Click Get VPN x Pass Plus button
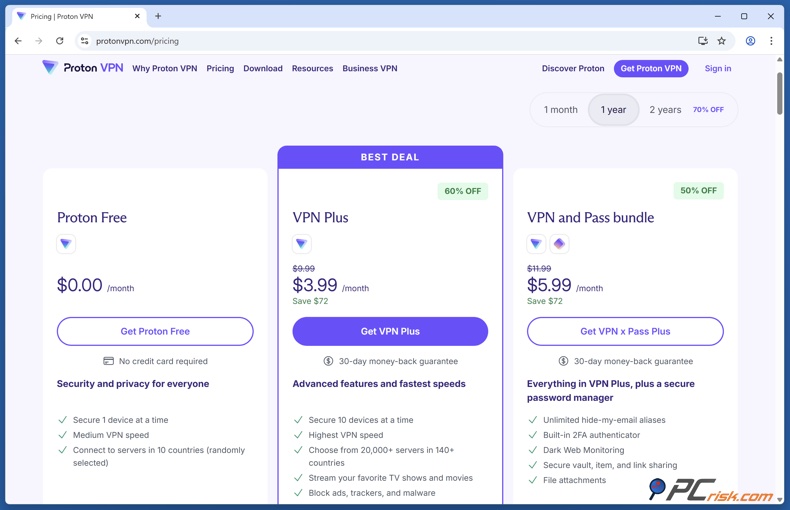 [x=625, y=331]
